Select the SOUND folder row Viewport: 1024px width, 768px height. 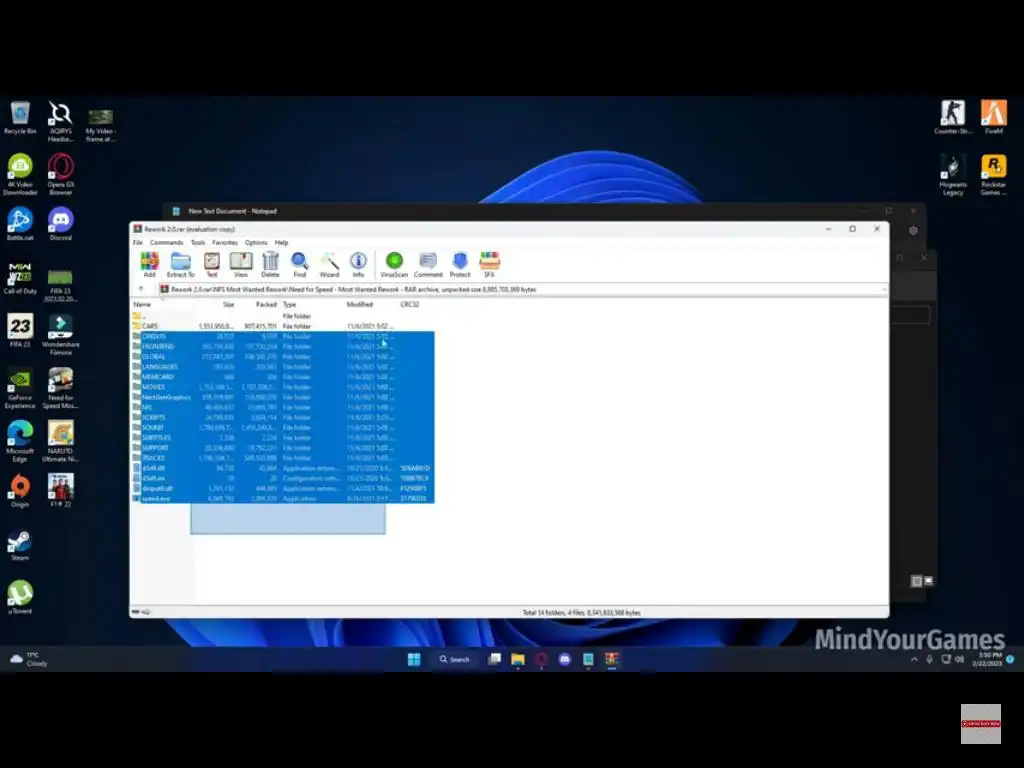283,427
